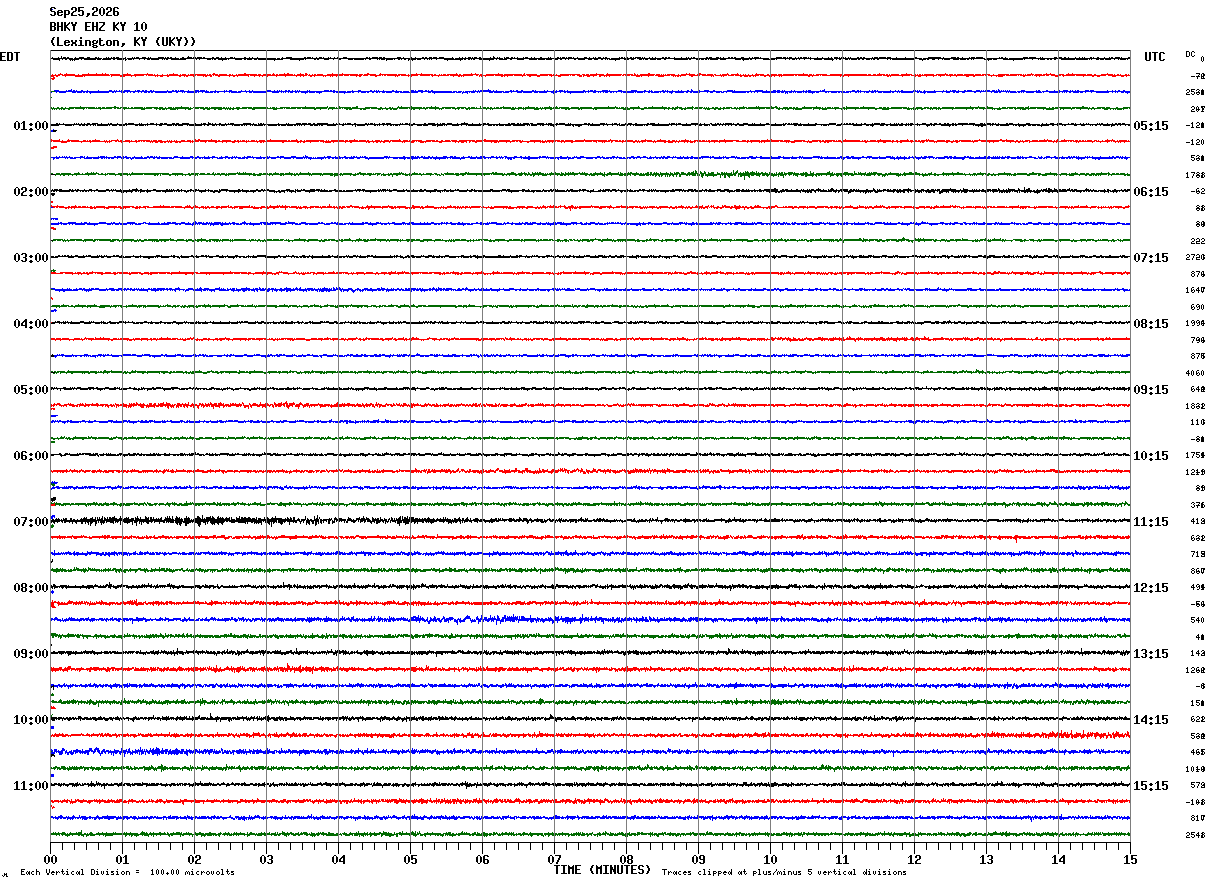
Task: Click the TIME (MINUTES) axis title
Action: pyautogui.click(x=602, y=870)
